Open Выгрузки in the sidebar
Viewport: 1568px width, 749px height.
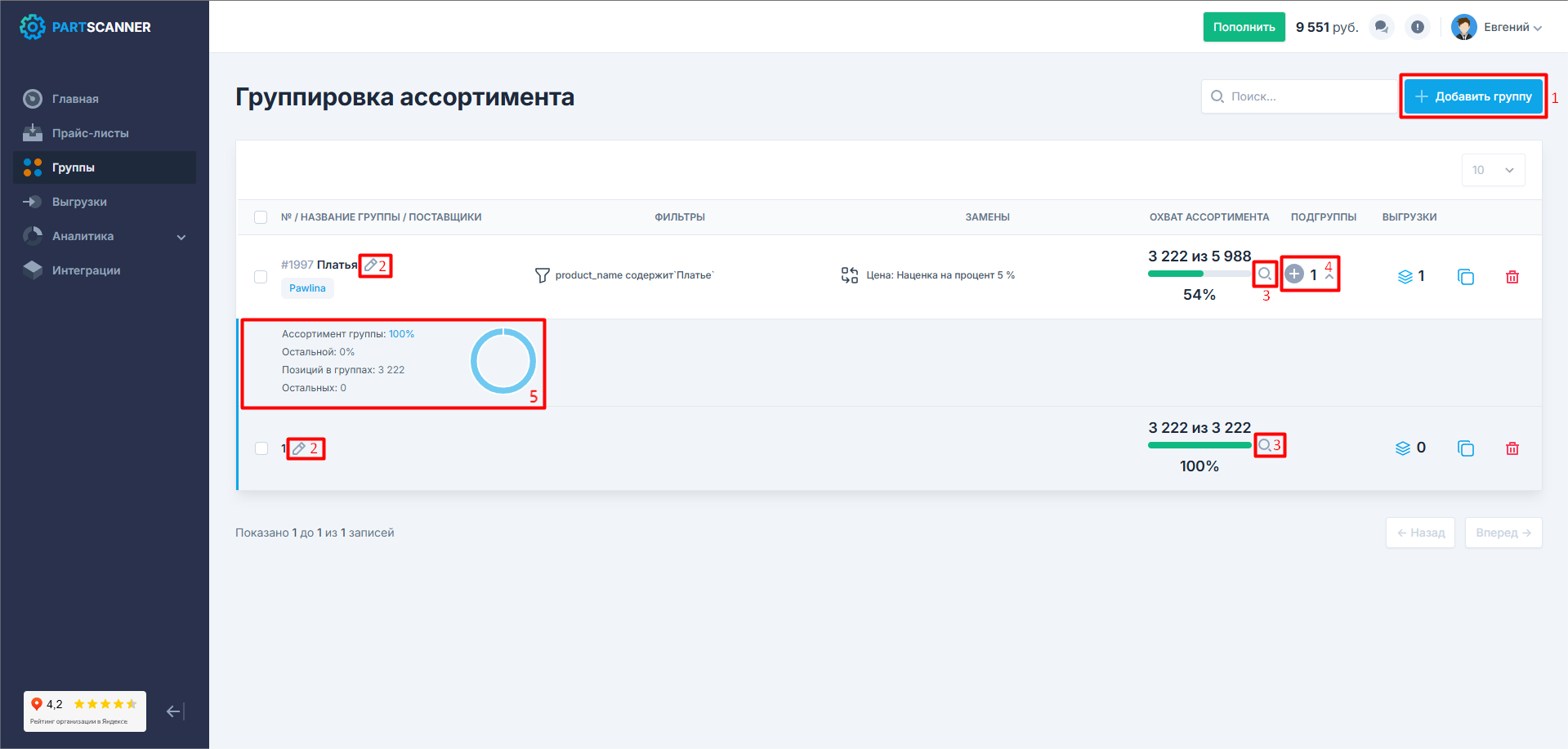[x=79, y=202]
